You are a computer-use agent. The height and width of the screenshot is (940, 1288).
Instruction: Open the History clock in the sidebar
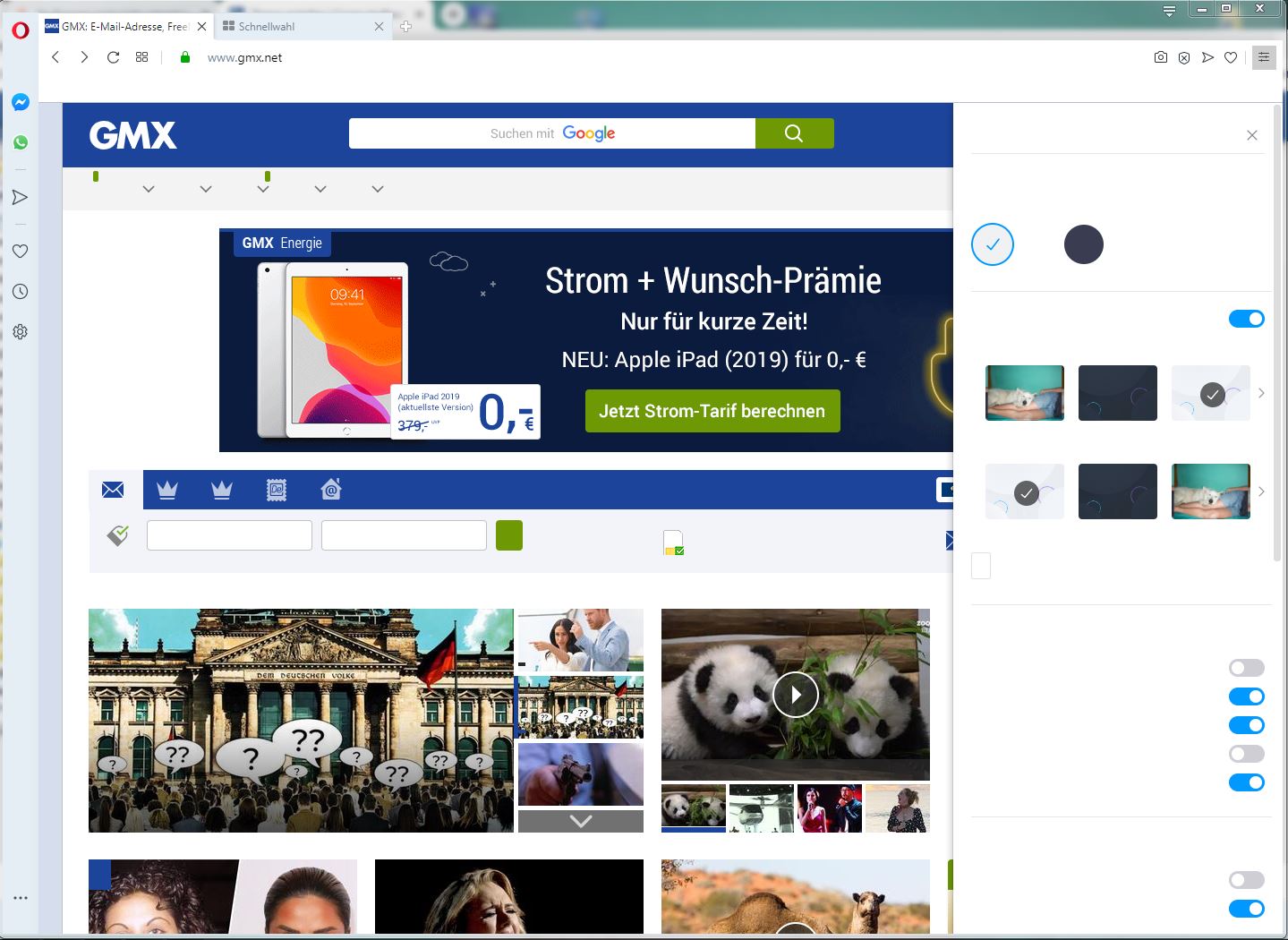tap(21, 291)
